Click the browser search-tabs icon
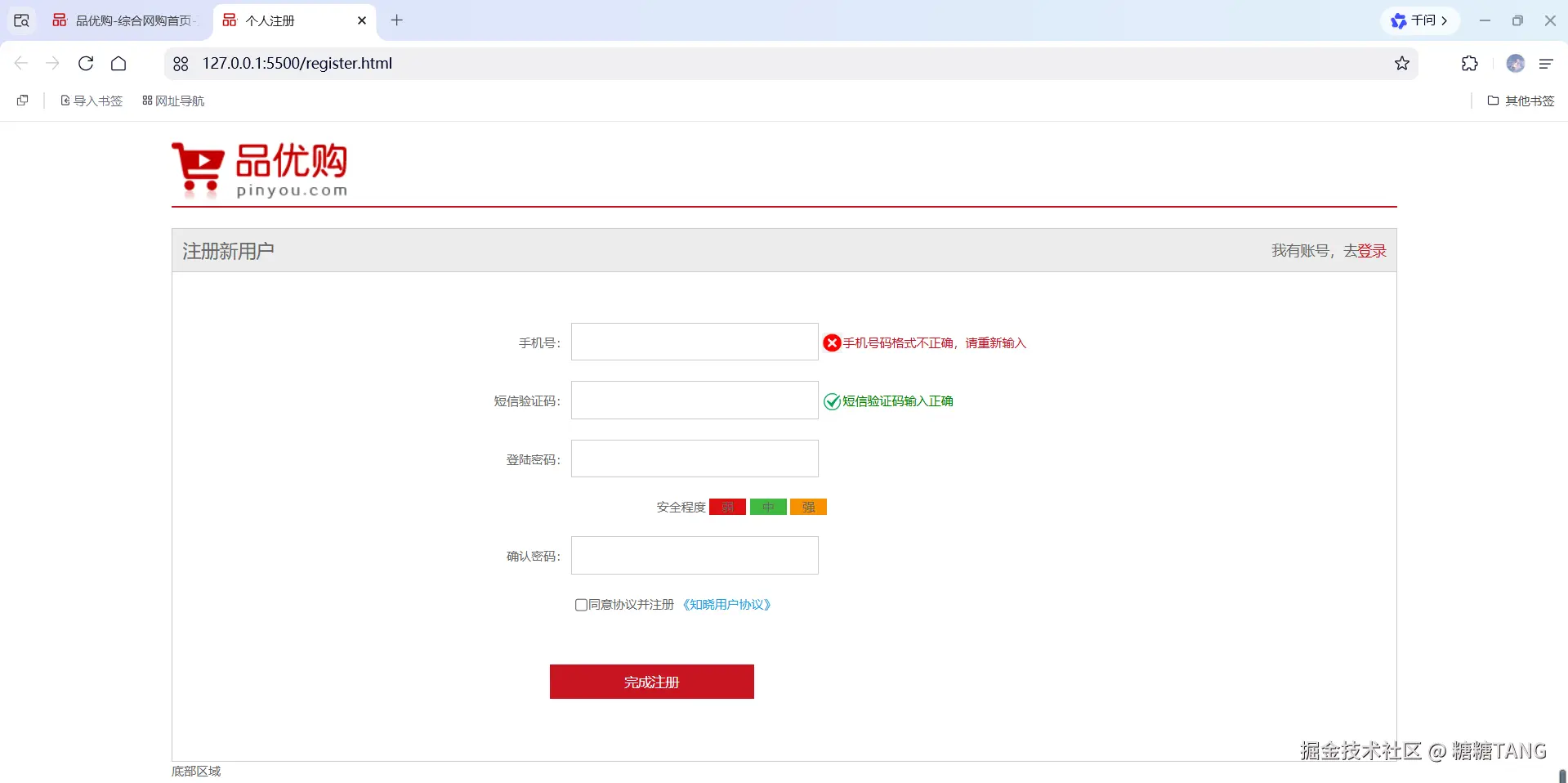The image size is (1568, 783). click(x=21, y=20)
